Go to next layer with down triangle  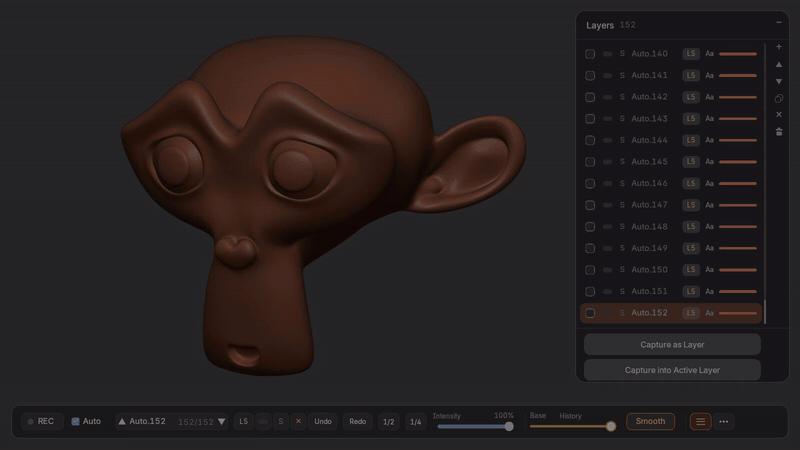221,421
